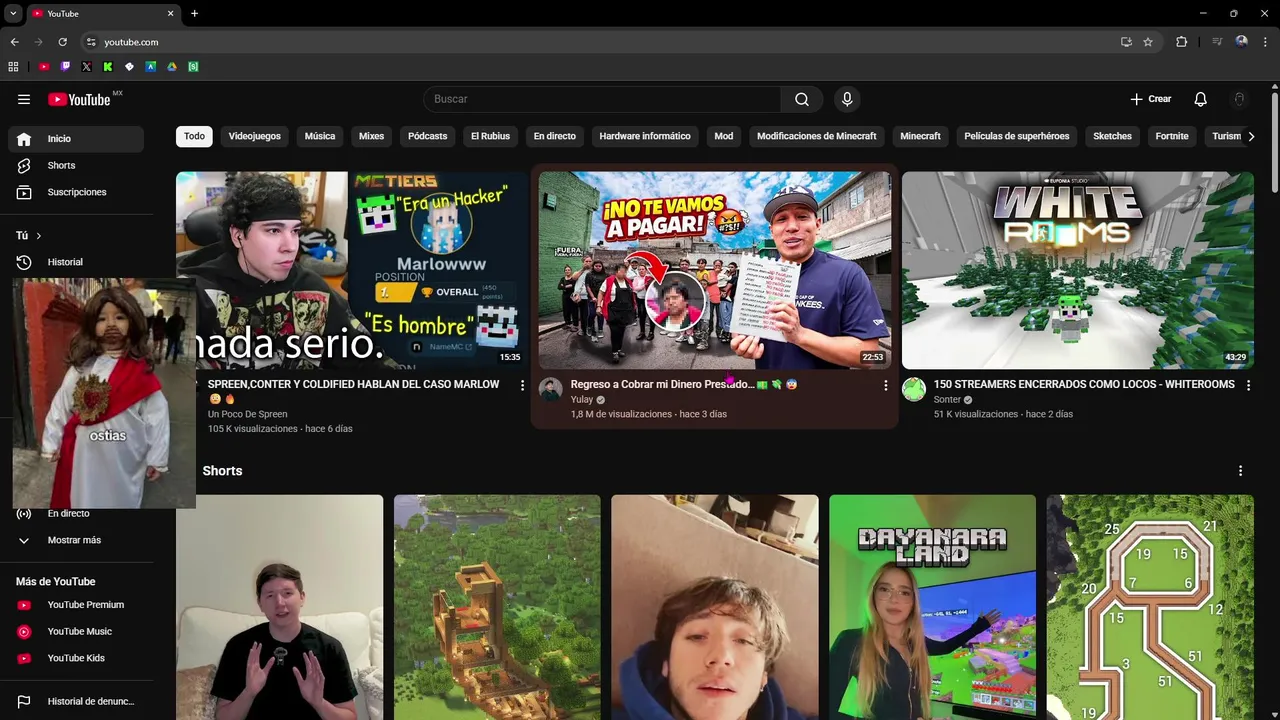
Task: Go back to the previous page
Action: (x=14, y=42)
